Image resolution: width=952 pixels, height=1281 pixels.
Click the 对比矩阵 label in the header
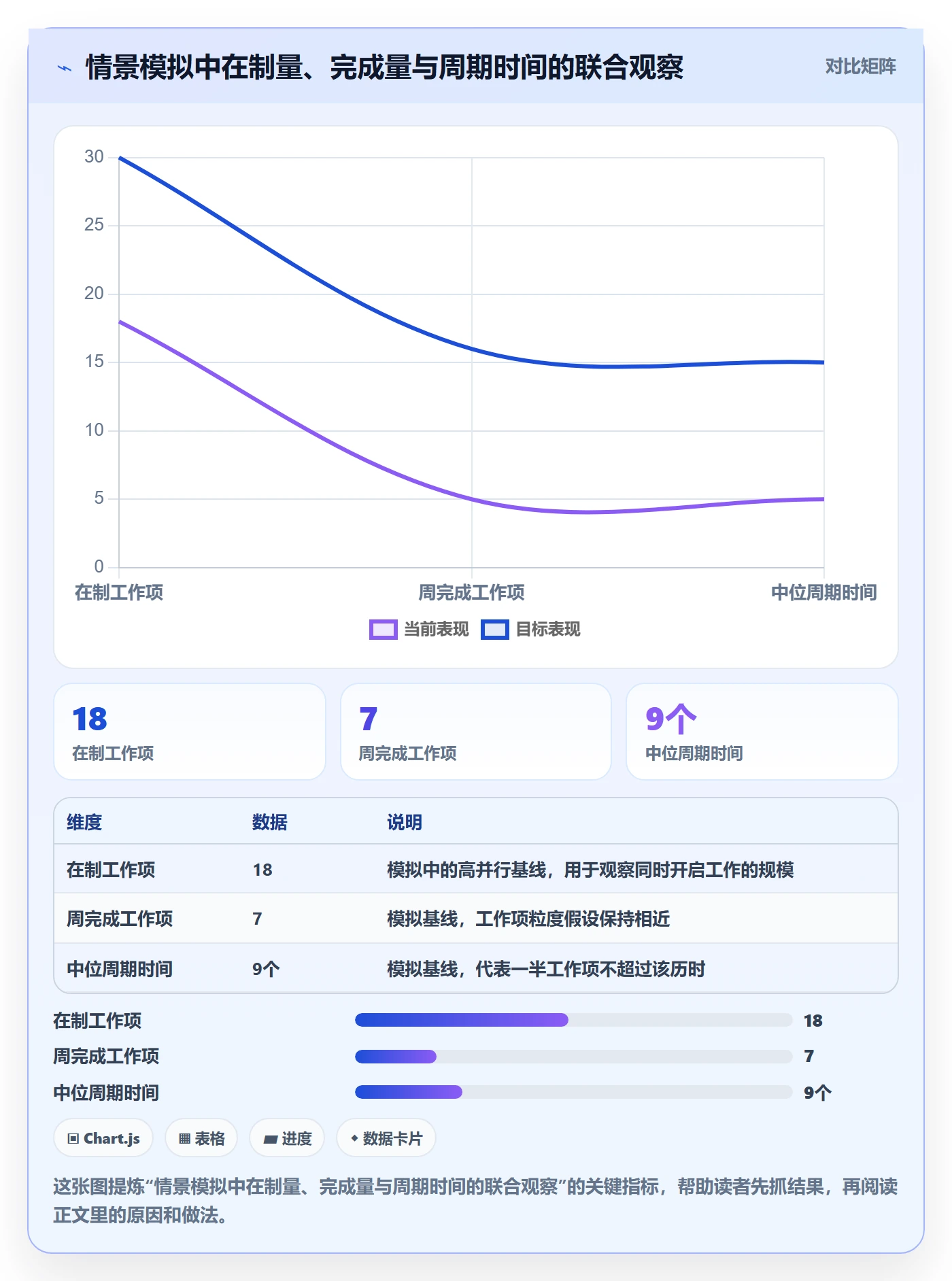pyautogui.click(x=860, y=67)
